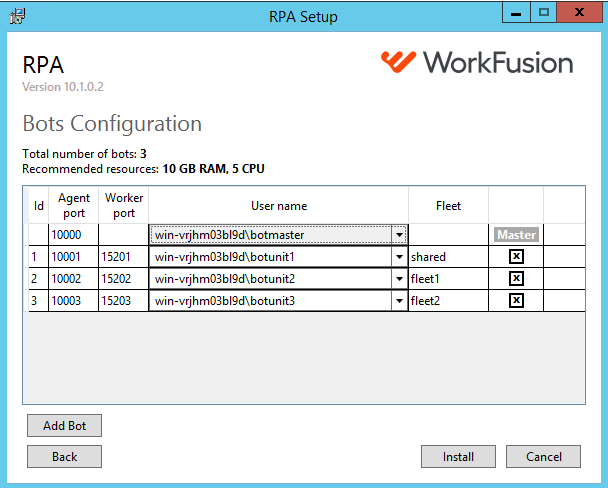Close the RPA Setup window
Image resolution: width=608 pixels, height=488 pixels.
point(579,13)
